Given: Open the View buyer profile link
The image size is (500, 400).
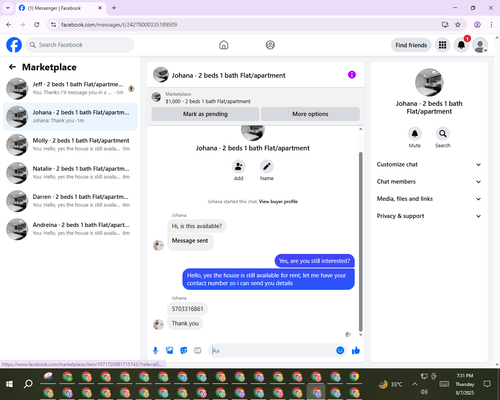Looking at the screenshot, I should [278, 201].
